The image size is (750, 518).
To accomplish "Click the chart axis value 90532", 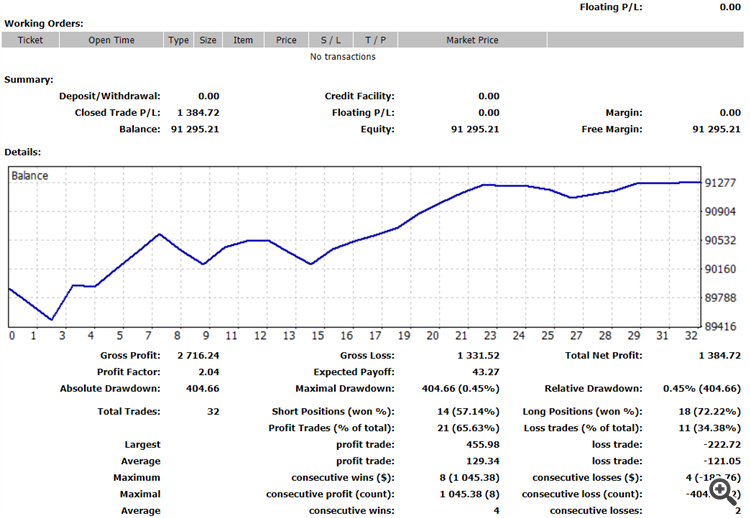I will (x=720, y=240).
